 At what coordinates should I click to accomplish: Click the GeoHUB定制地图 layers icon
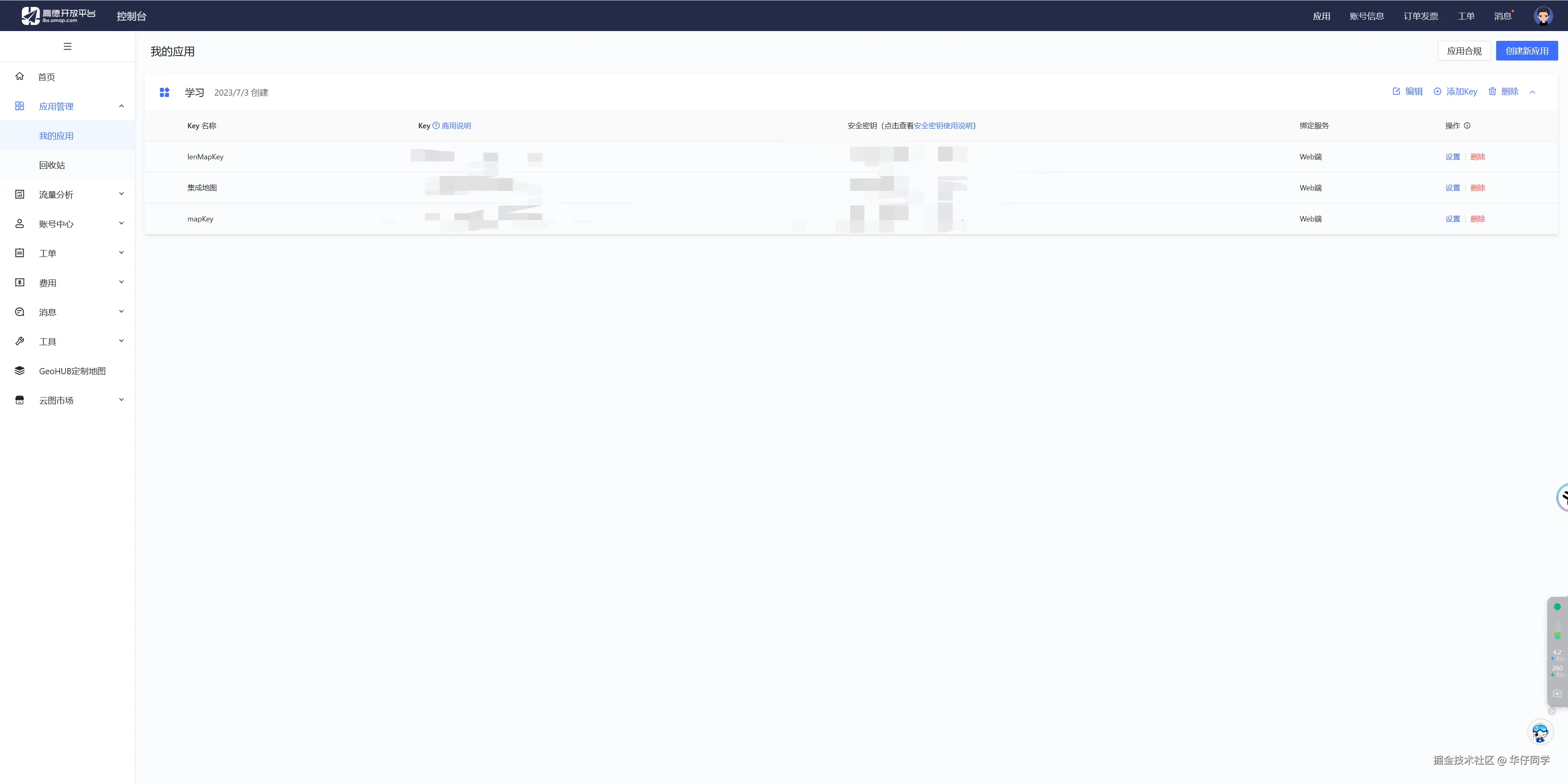point(20,371)
